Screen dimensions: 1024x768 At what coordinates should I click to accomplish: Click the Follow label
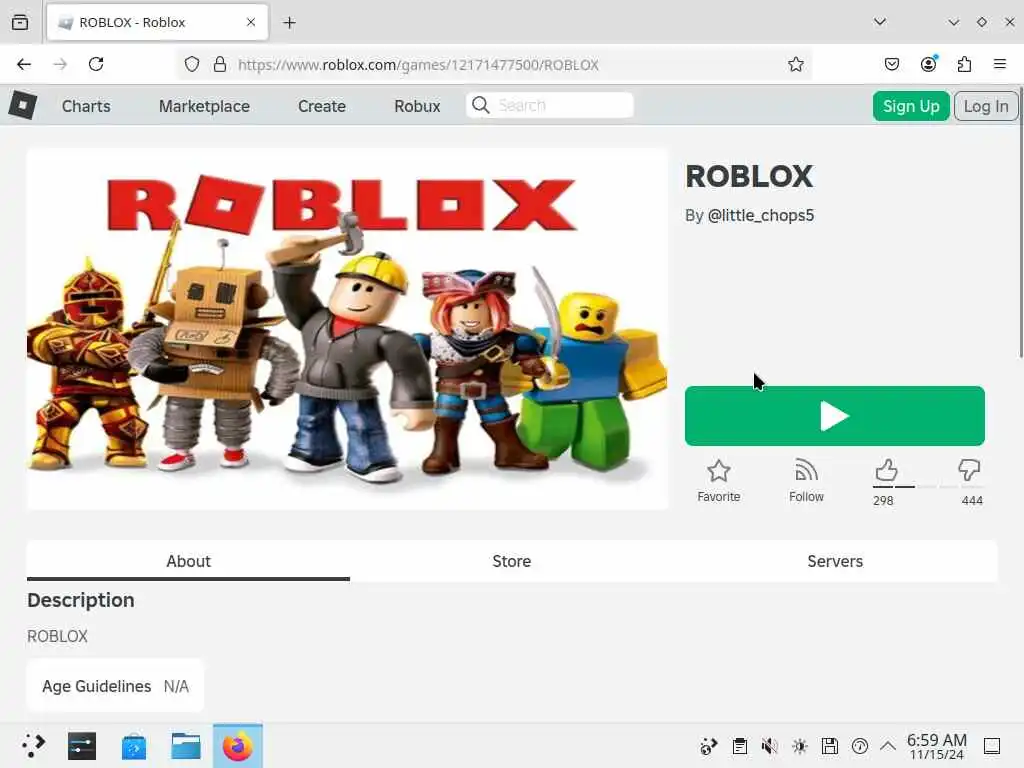pos(806,496)
